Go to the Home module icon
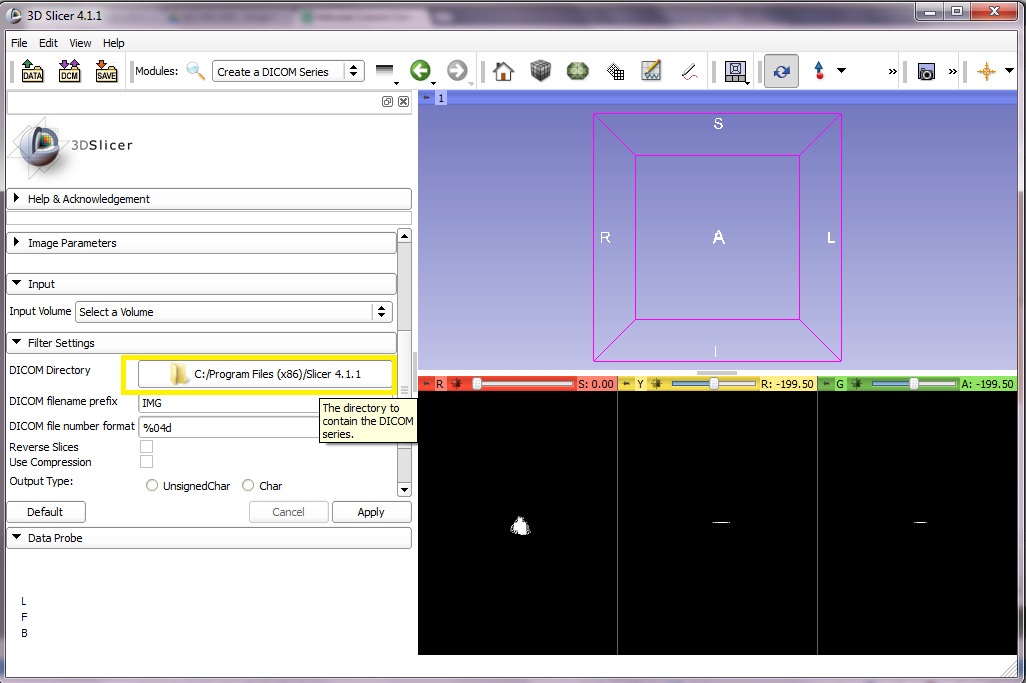The height and width of the screenshot is (683, 1026). tap(503, 71)
